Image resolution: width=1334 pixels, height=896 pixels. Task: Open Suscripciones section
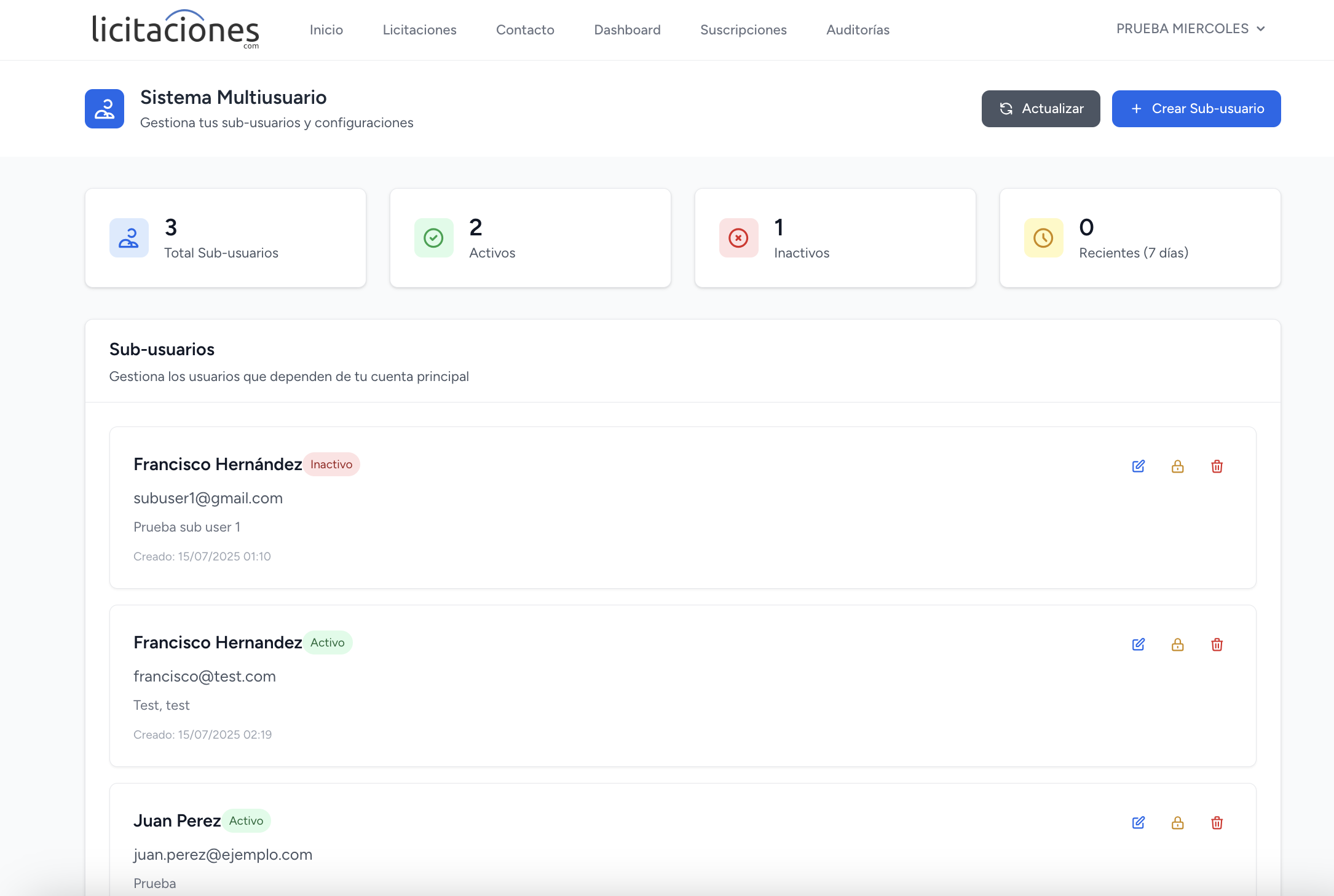click(x=743, y=29)
